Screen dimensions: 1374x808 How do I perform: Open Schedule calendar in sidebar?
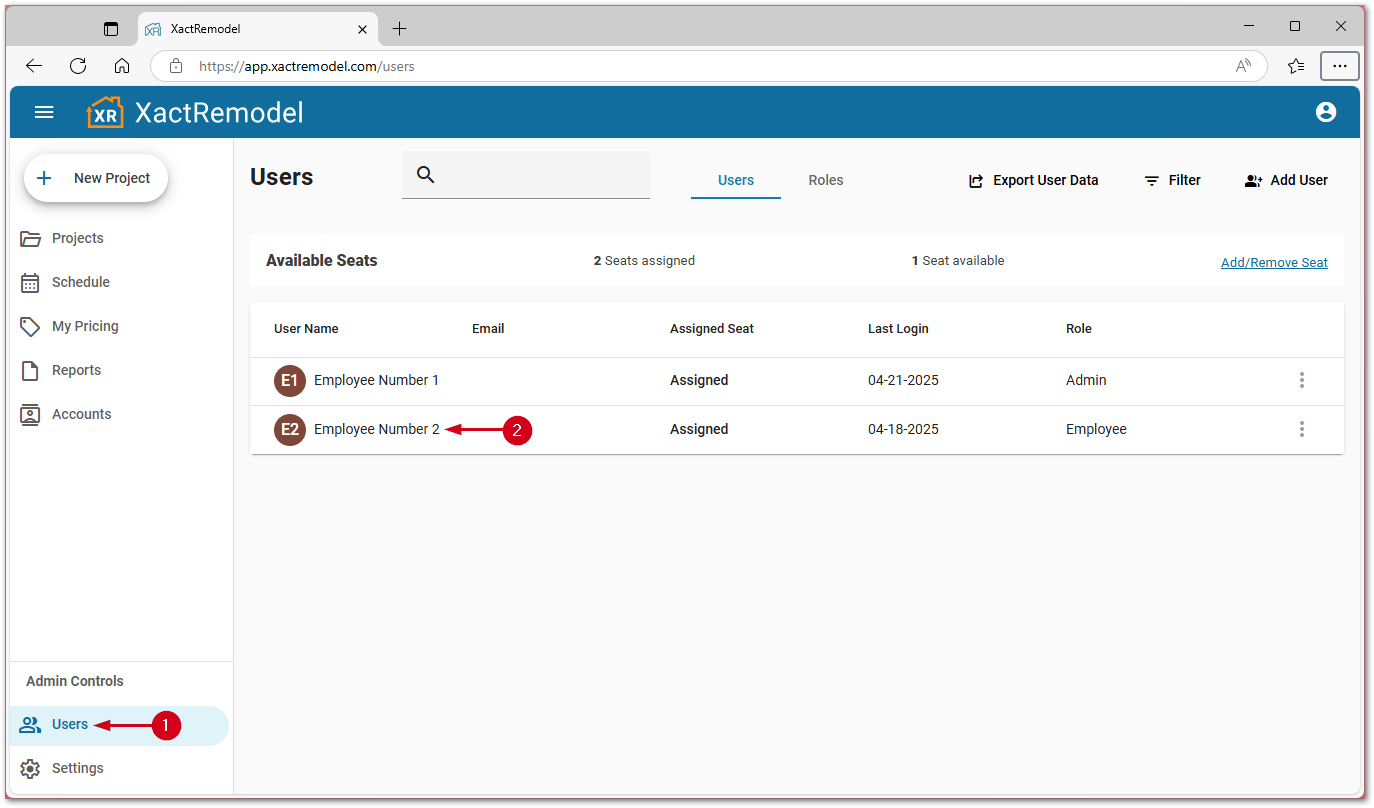click(x=80, y=282)
